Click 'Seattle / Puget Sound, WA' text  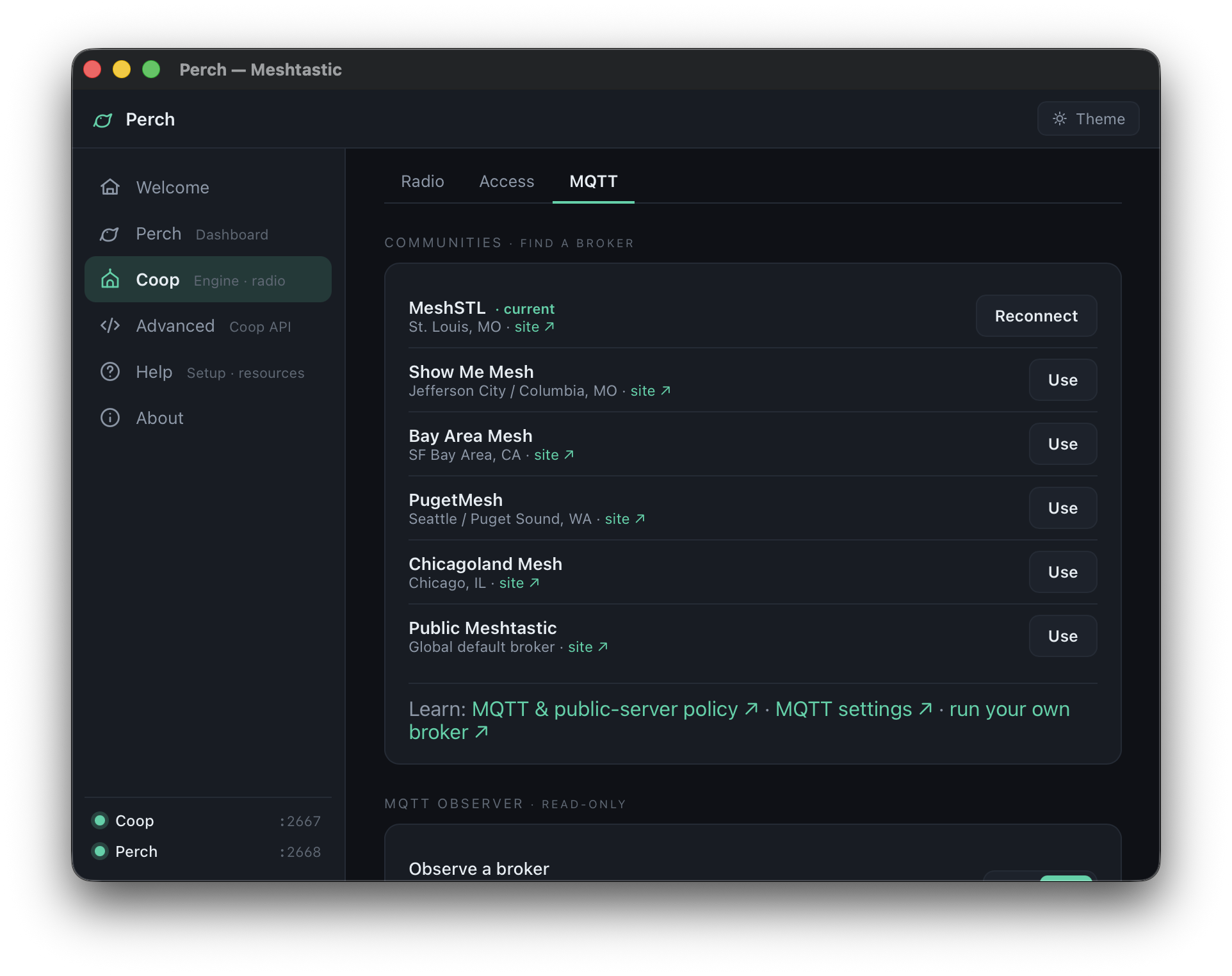pos(500,519)
